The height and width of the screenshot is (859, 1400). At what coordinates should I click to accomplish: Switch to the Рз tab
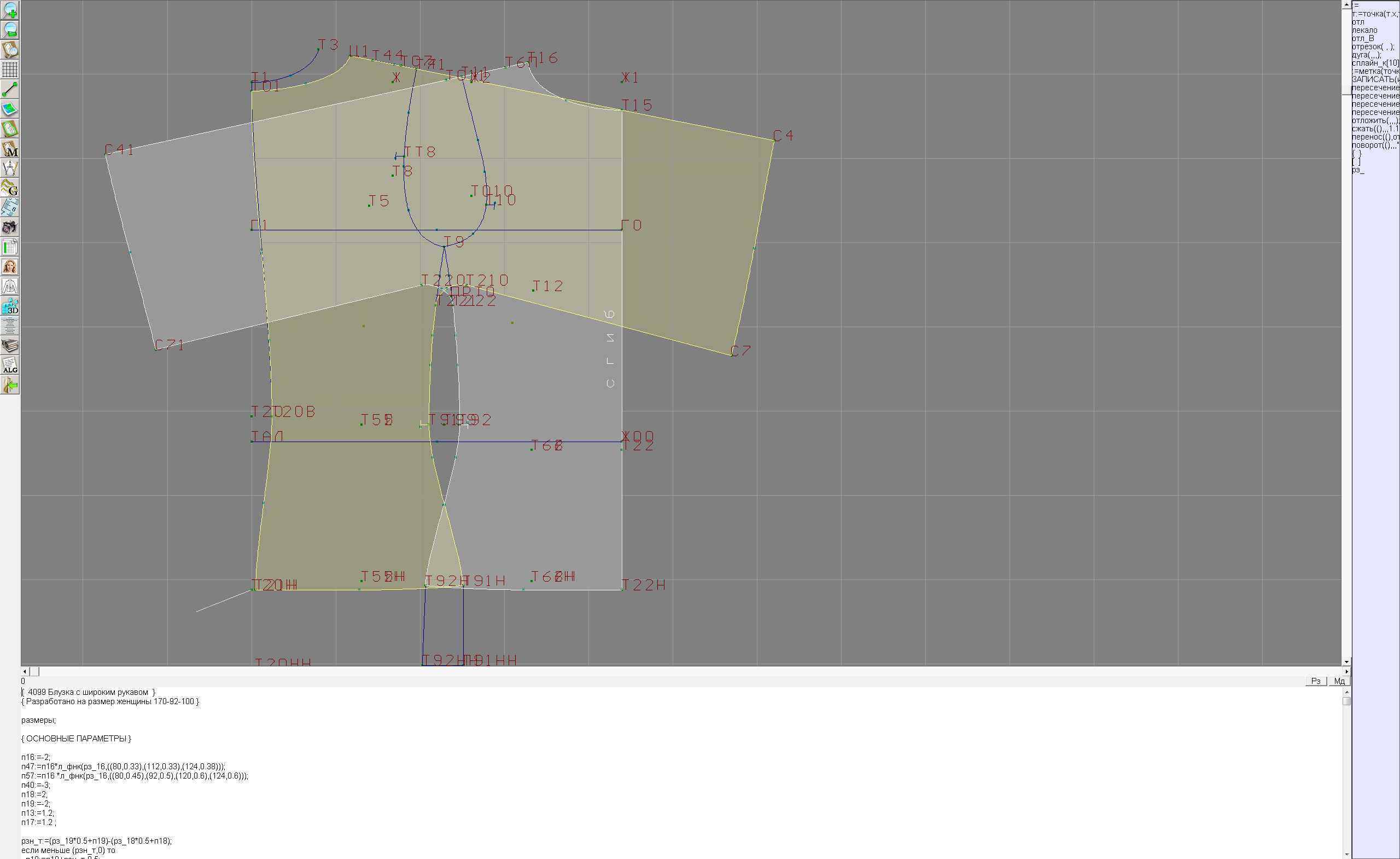pos(1315,681)
